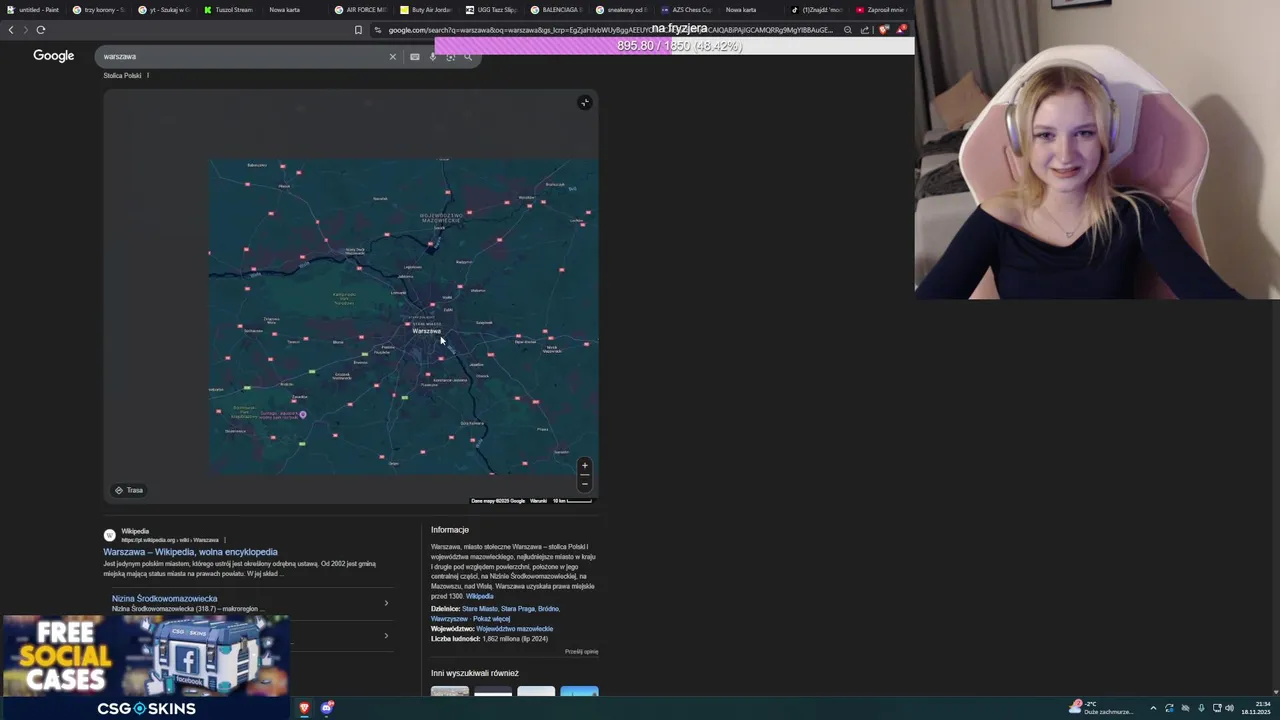Click Prześlij opinię feedback link
The image size is (1280, 720).
(x=581, y=652)
